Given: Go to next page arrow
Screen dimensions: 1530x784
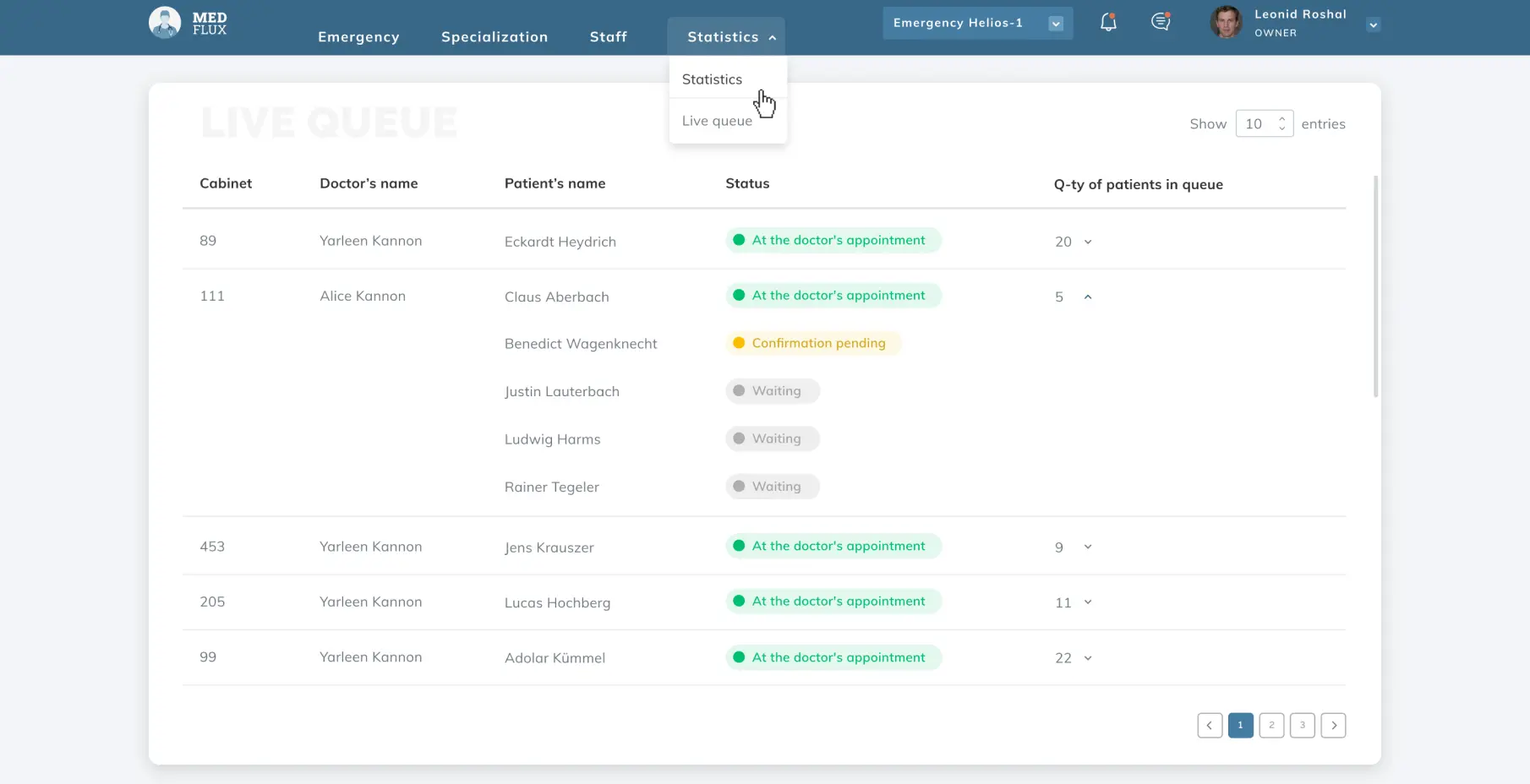Looking at the screenshot, I should [1333, 725].
